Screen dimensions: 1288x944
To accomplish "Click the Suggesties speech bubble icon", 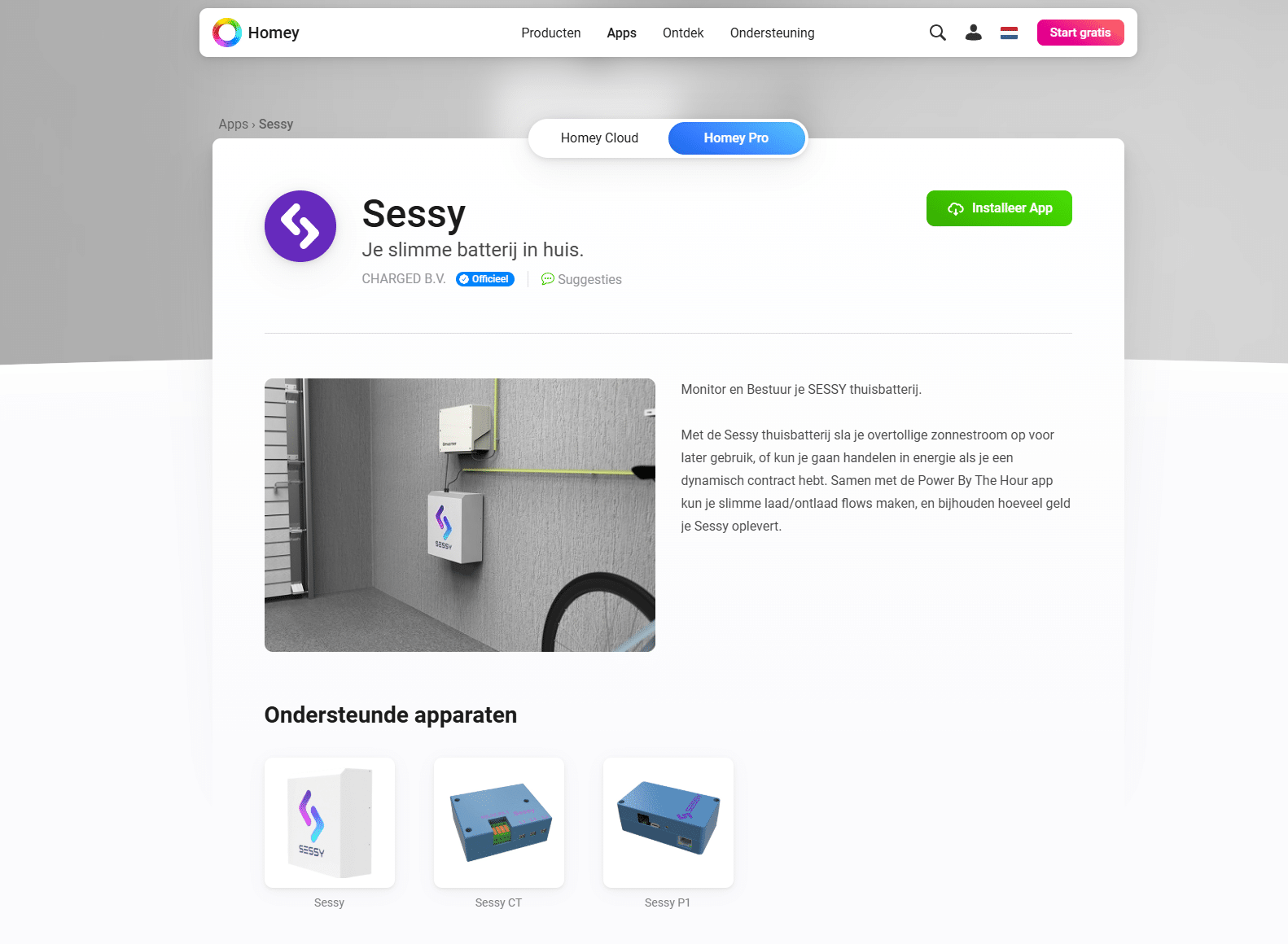I will (548, 279).
